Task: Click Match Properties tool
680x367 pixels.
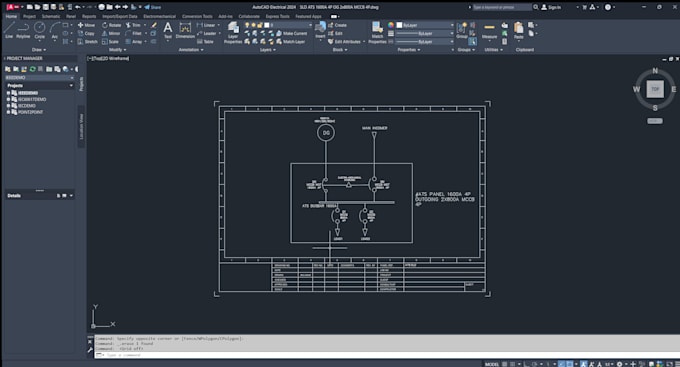Action: [x=377, y=33]
